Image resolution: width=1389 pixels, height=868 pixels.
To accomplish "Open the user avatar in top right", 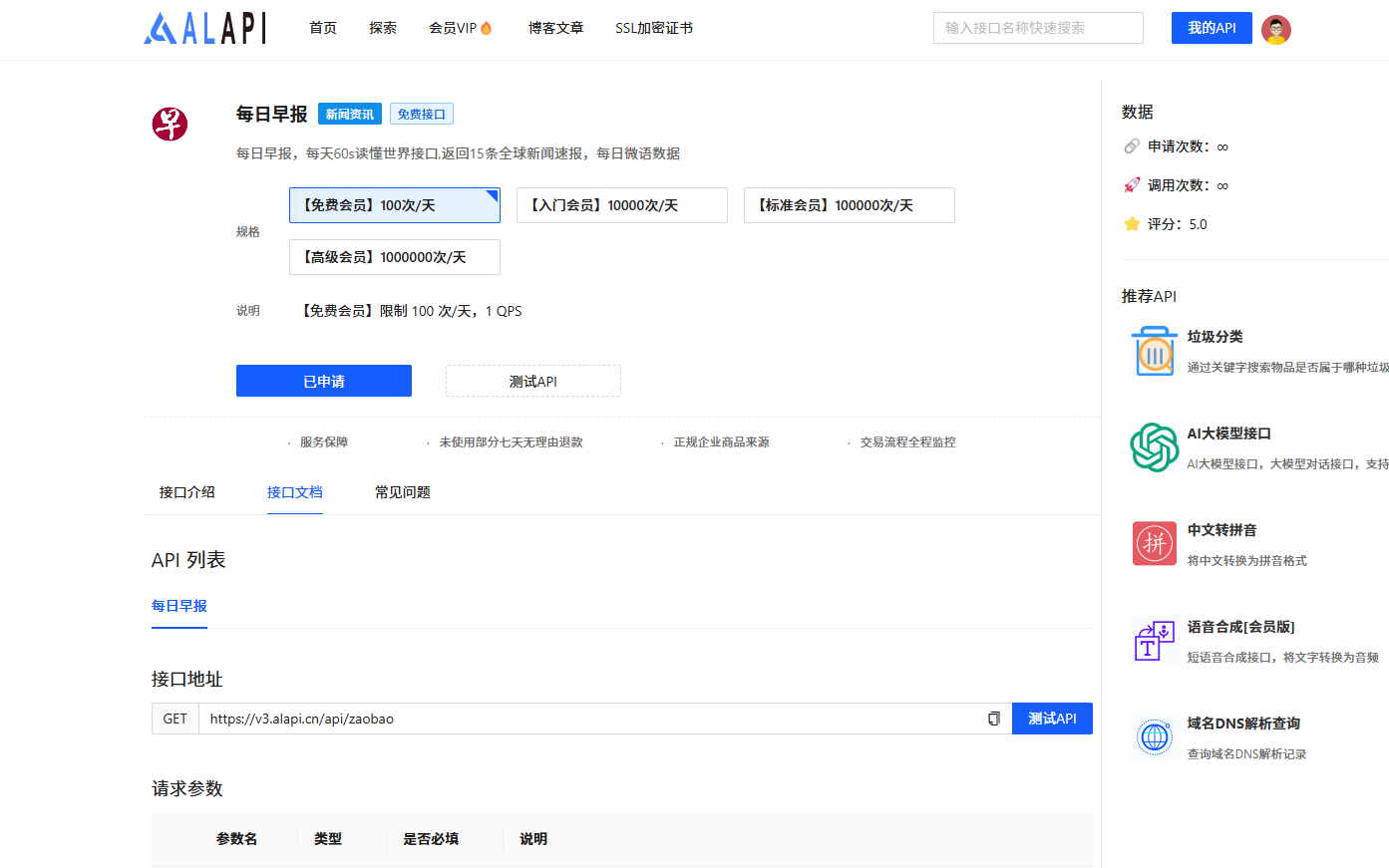I will pyautogui.click(x=1275, y=29).
